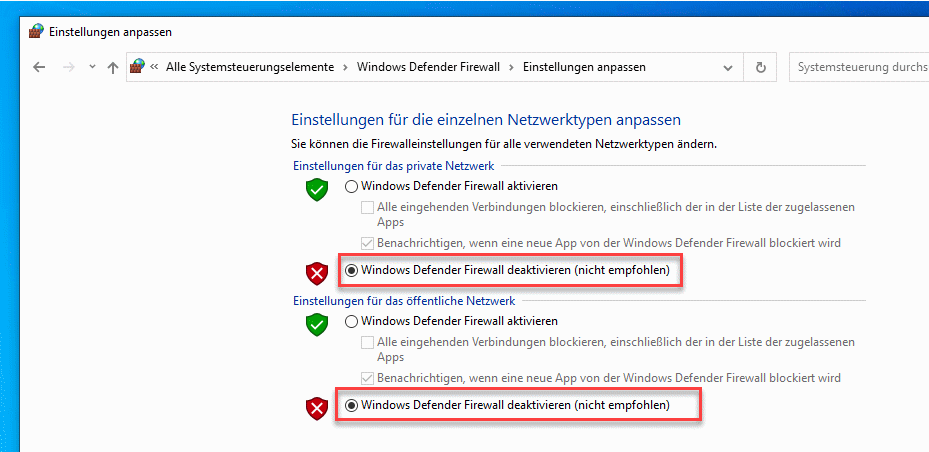Image resolution: width=929 pixels, height=452 pixels.
Task: Toggle notification checkbox under private network
Action: click(x=367, y=242)
